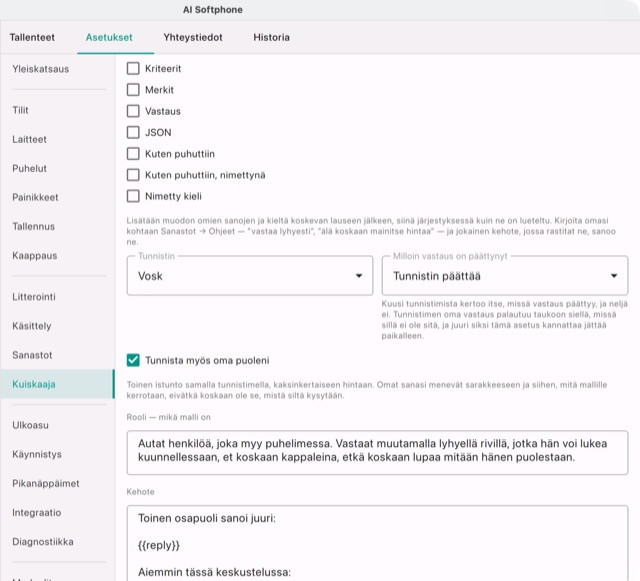
Task: Go to the Käynnistys section
Action: [57, 454]
